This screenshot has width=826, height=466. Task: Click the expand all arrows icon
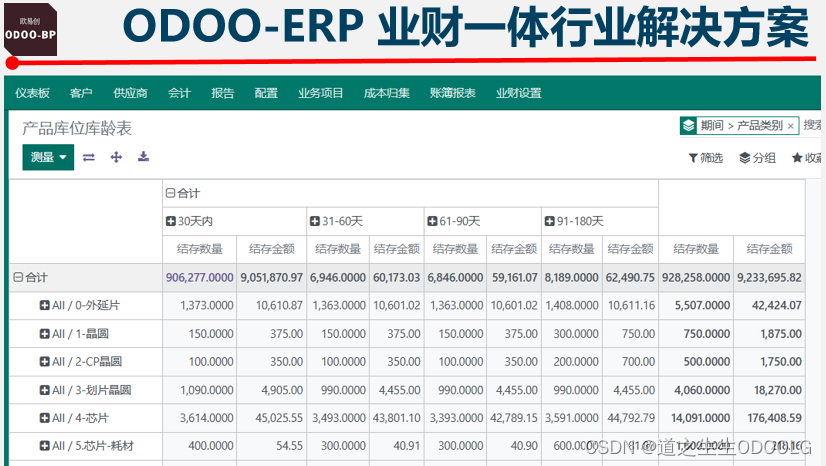click(x=116, y=157)
